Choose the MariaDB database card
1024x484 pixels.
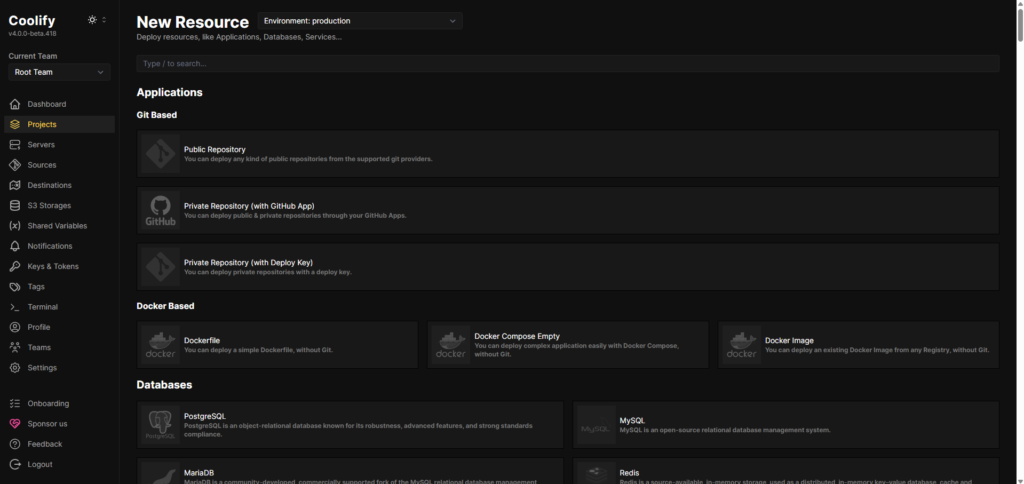coord(350,471)
